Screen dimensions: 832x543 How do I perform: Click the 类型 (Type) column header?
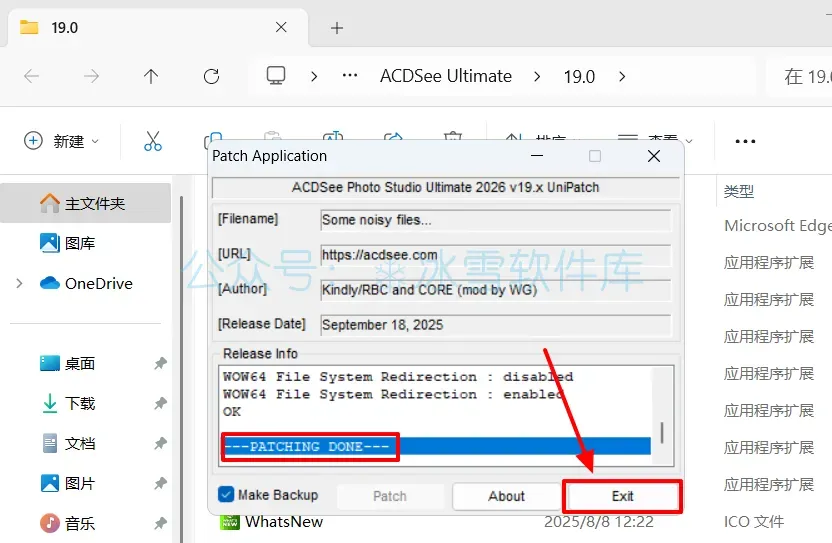tap(739, 191)
